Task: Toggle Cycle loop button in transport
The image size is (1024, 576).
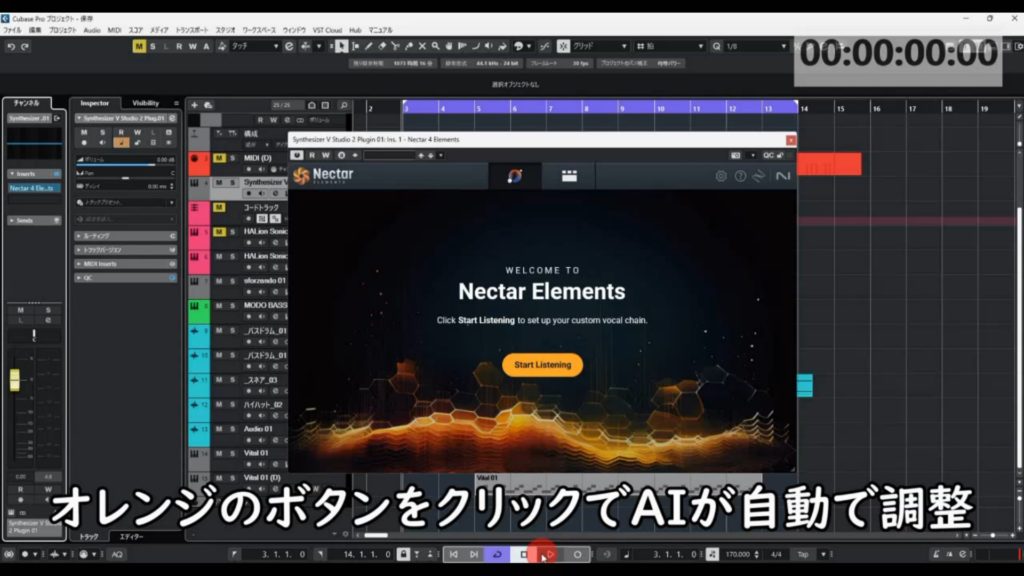Action: coord(497,554)
